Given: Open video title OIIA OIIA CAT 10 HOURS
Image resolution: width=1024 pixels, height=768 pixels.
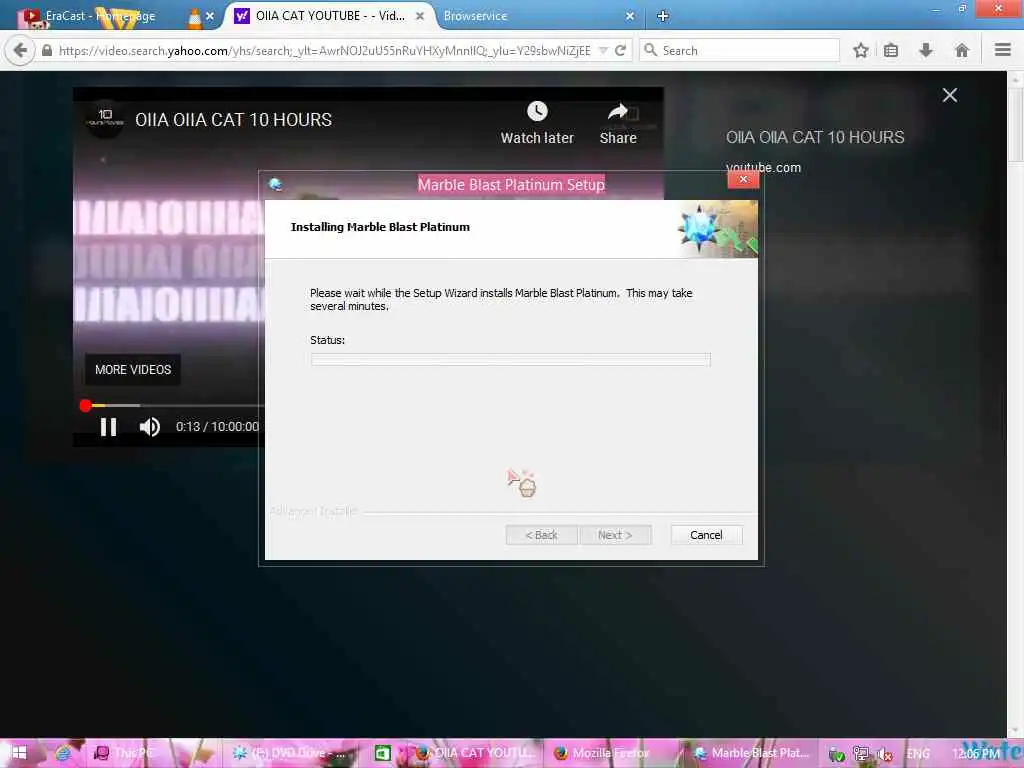Looking at the screenshot, I should point(233,120).
